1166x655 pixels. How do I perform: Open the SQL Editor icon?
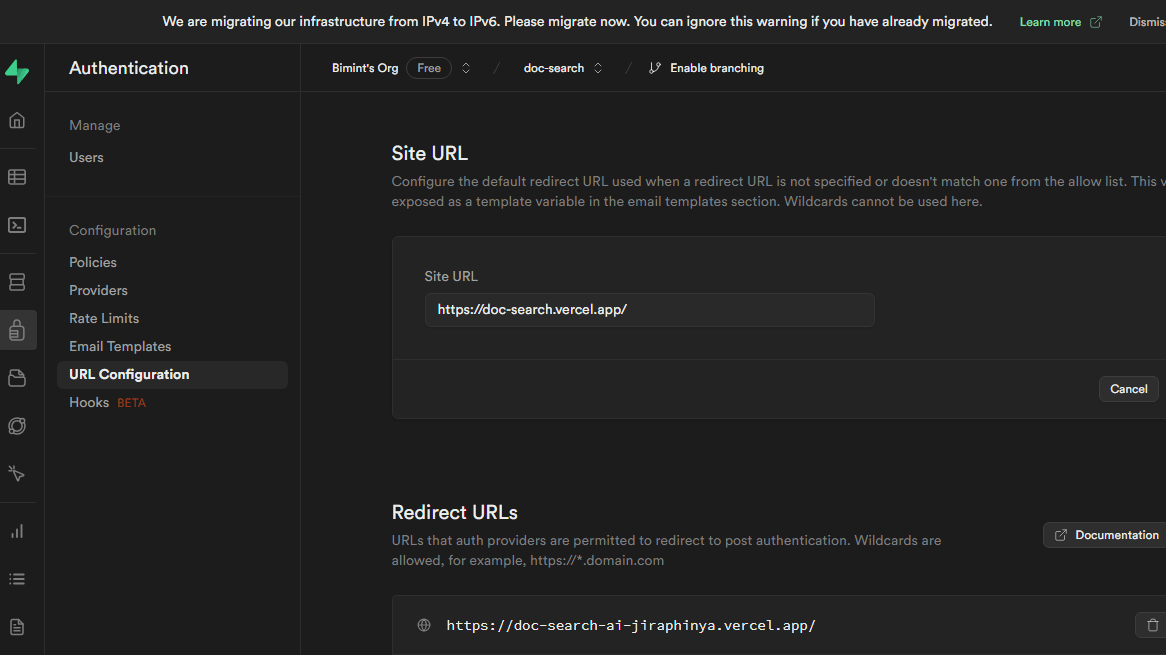click(17, 225)
